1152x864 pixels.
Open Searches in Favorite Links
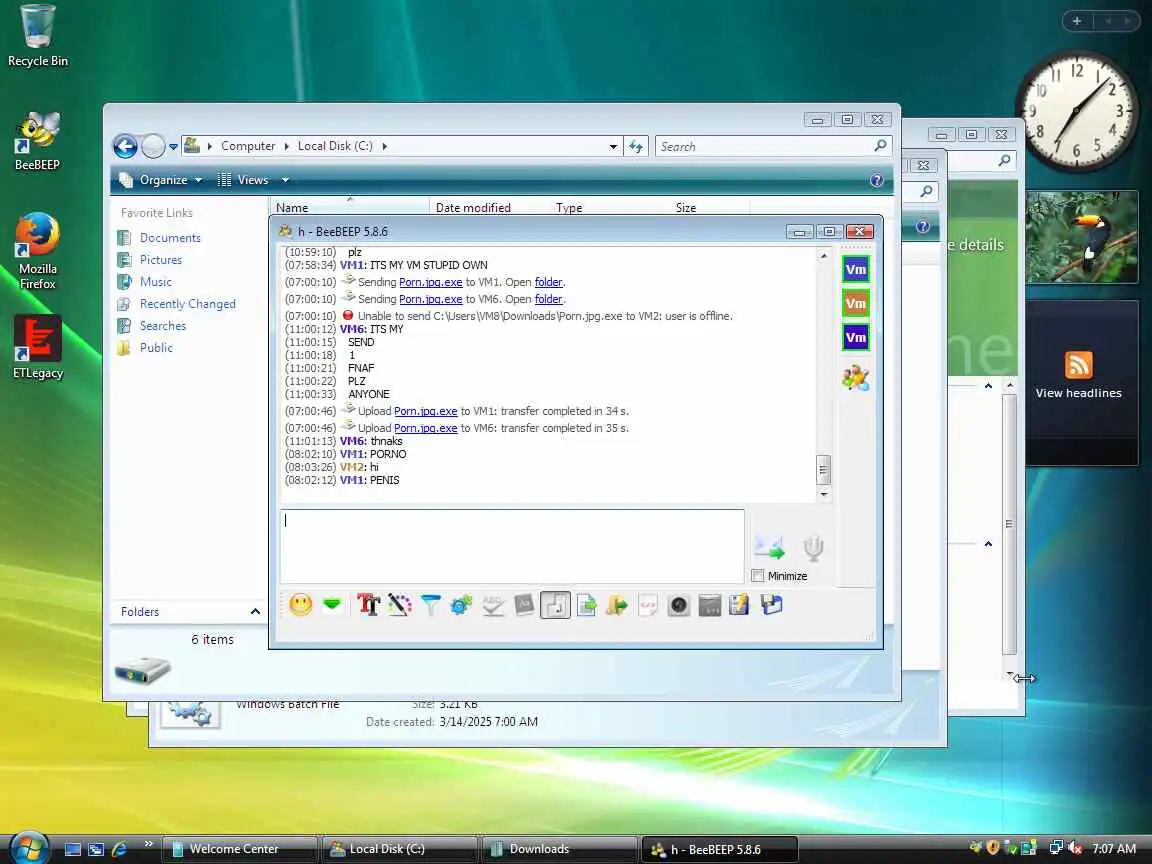click(162, 326)
